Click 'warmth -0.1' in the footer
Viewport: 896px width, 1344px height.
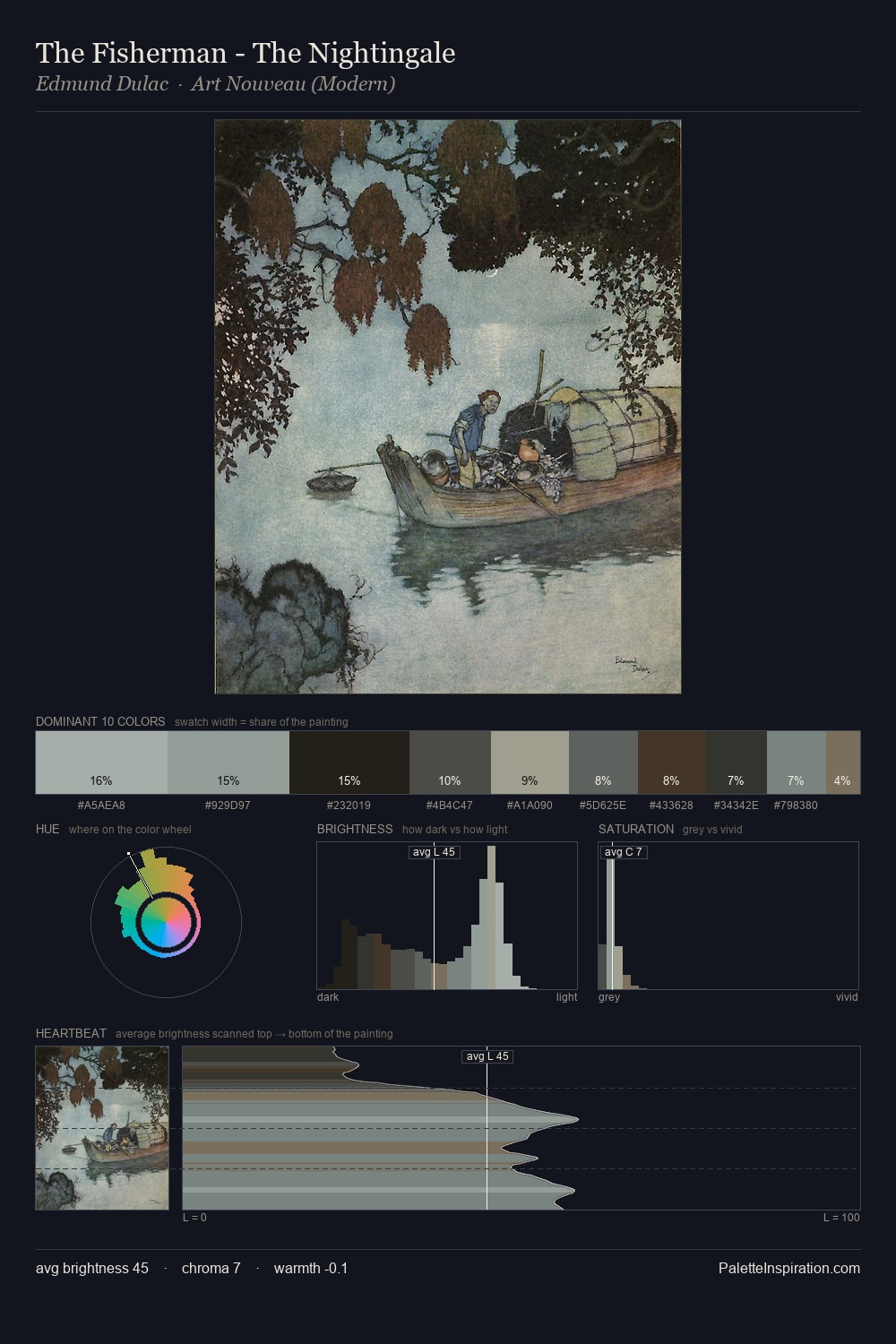[x=311, y=1269]
